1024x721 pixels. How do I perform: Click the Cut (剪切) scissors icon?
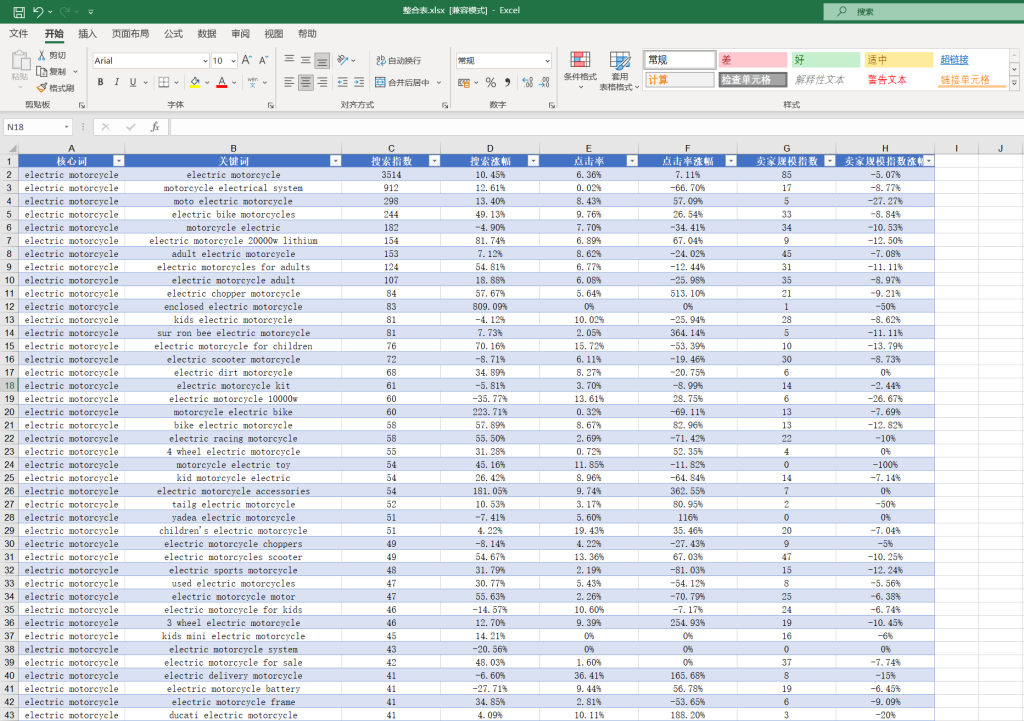coord(42,56)
